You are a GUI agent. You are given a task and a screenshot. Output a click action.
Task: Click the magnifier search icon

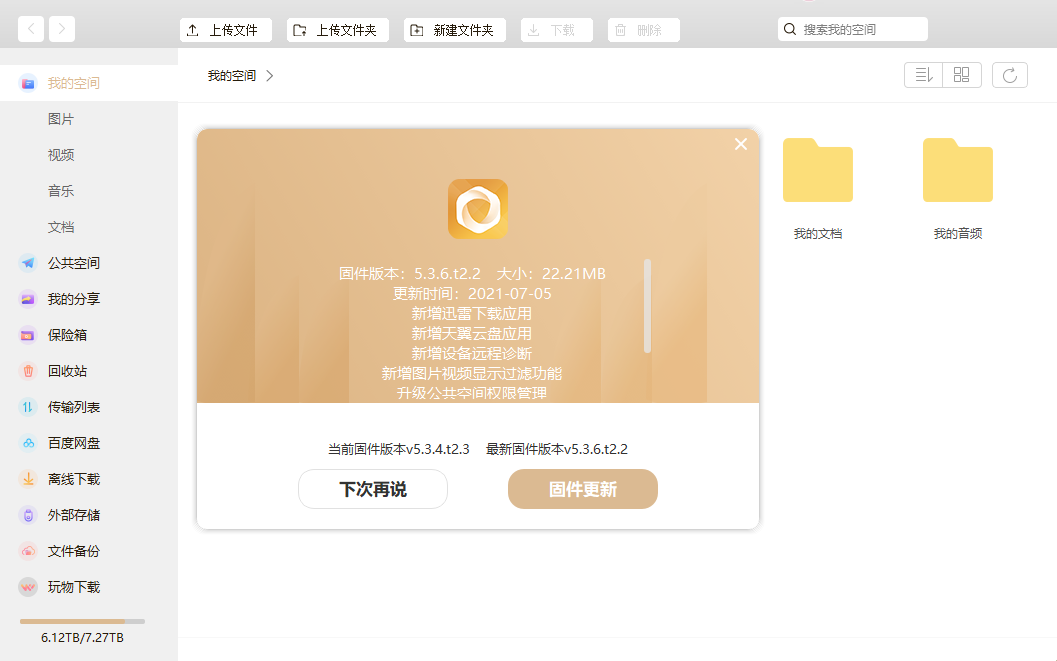[790, 30]
